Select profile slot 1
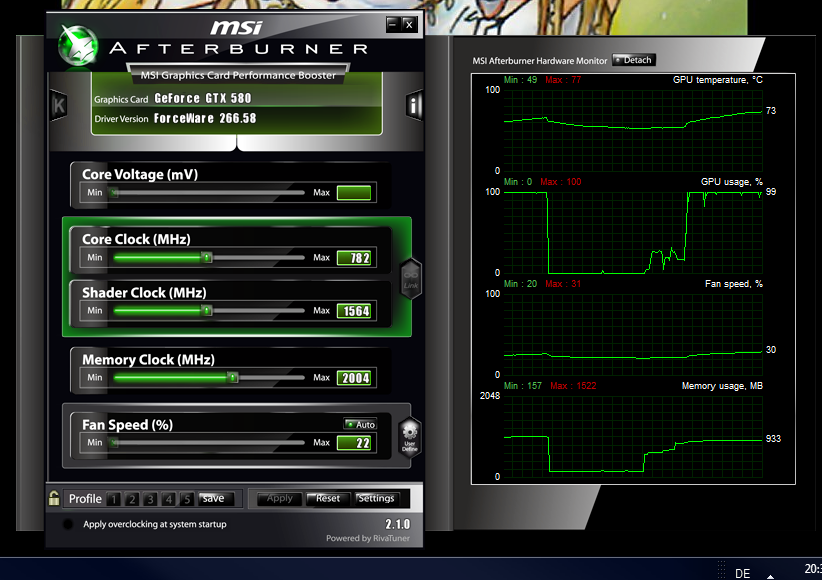Image resolution: width=822 pixels, height=580 pixels. coord(114,499)
